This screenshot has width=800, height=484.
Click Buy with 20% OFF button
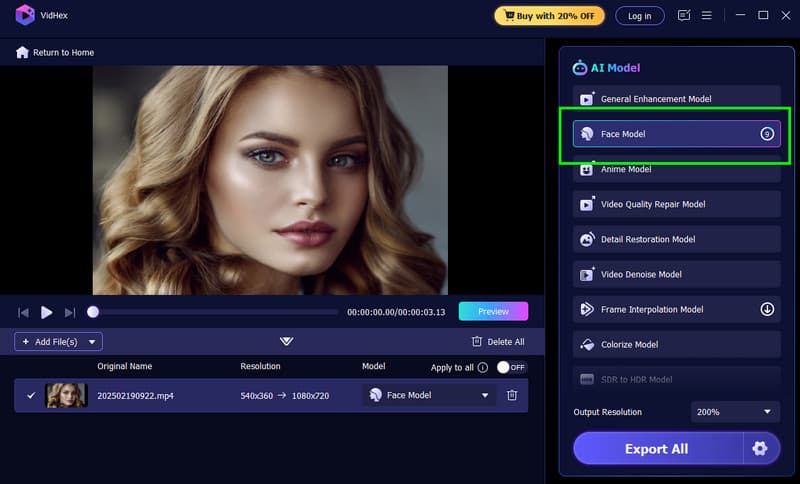point(549,16)
